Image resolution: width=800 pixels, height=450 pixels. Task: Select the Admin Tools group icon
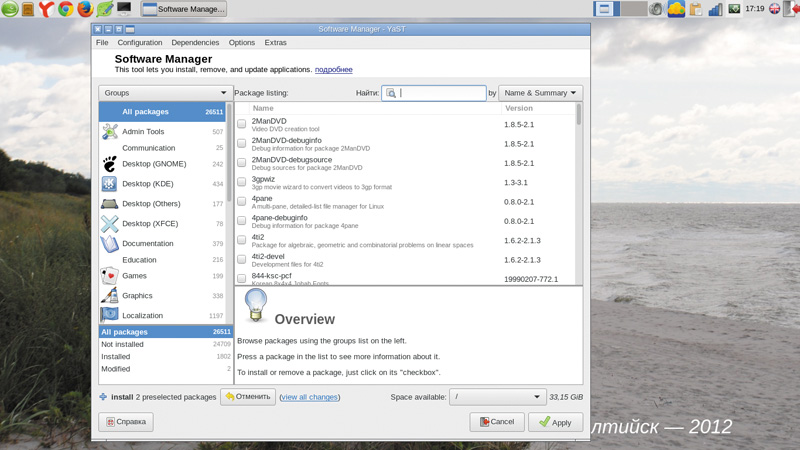[109, 132]
